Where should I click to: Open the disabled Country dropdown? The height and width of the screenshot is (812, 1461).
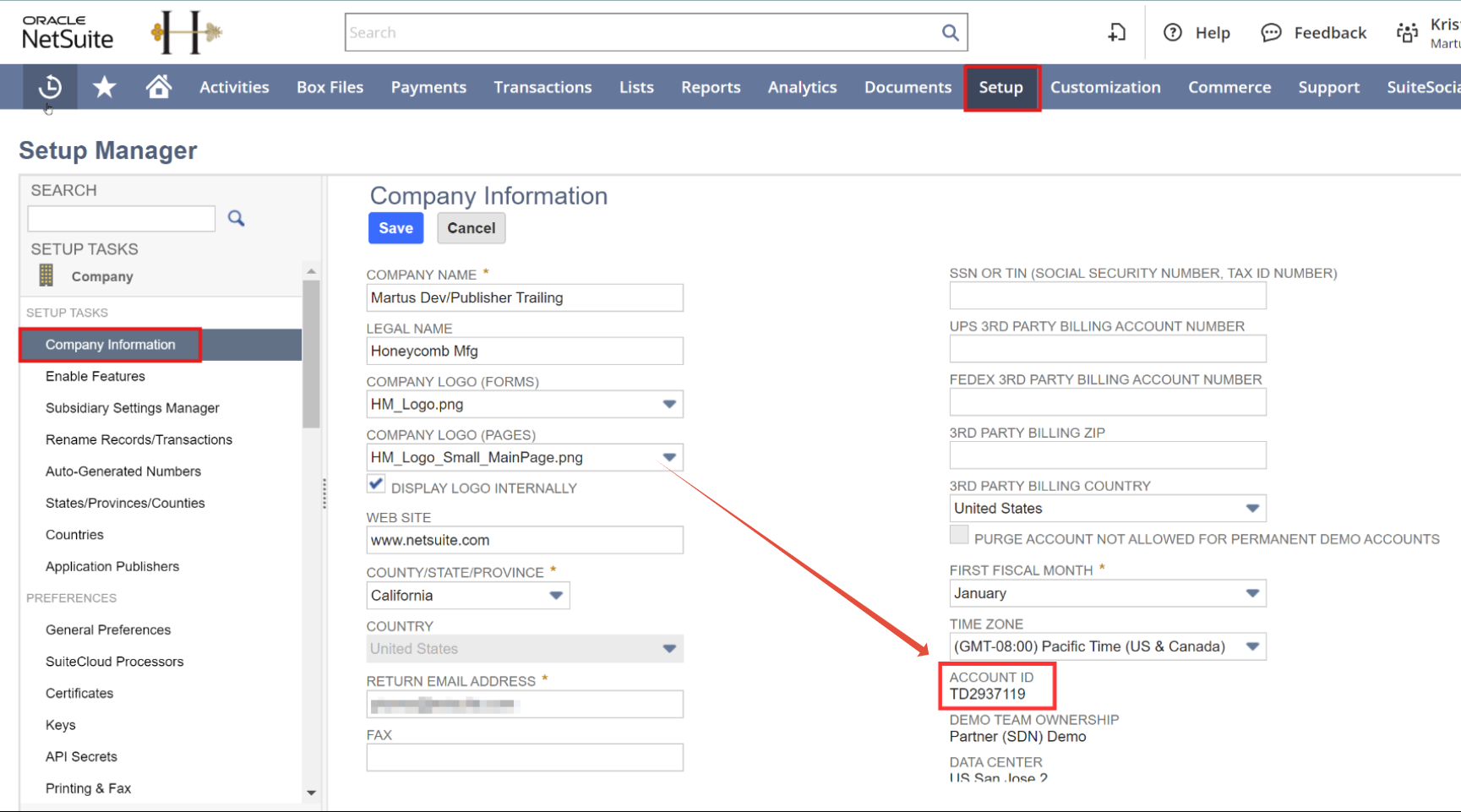click(669, 649)
